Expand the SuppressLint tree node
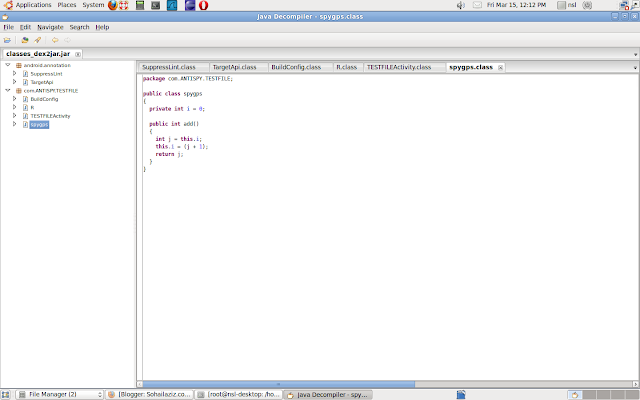The width and height of the screenshot is (640, 400). (15, 73)
